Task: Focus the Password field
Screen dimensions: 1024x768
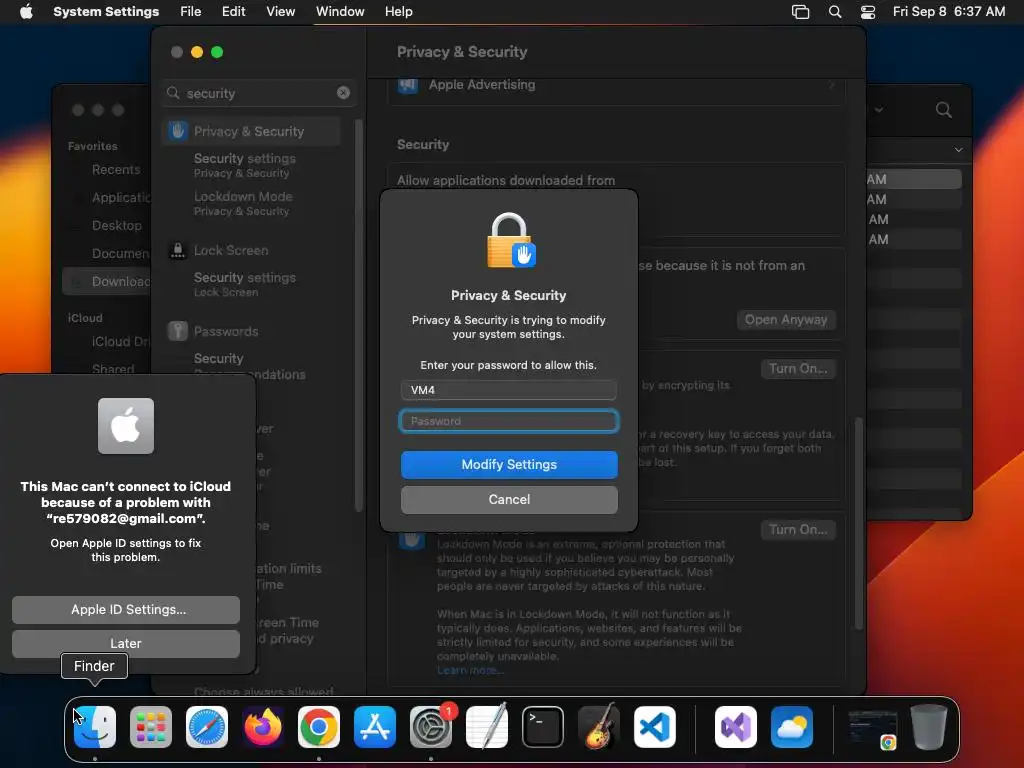Action: [x=509, y=421]
